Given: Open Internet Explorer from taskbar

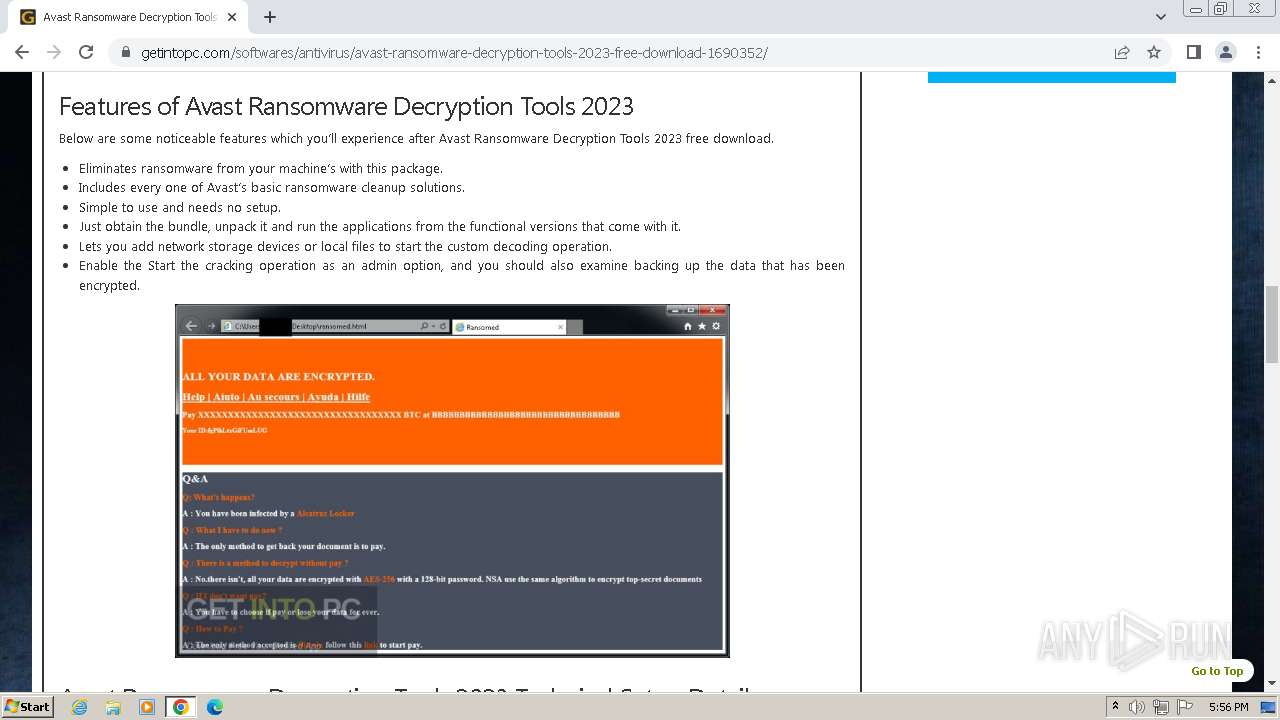Looking at the screenshot, I should 80,707.
